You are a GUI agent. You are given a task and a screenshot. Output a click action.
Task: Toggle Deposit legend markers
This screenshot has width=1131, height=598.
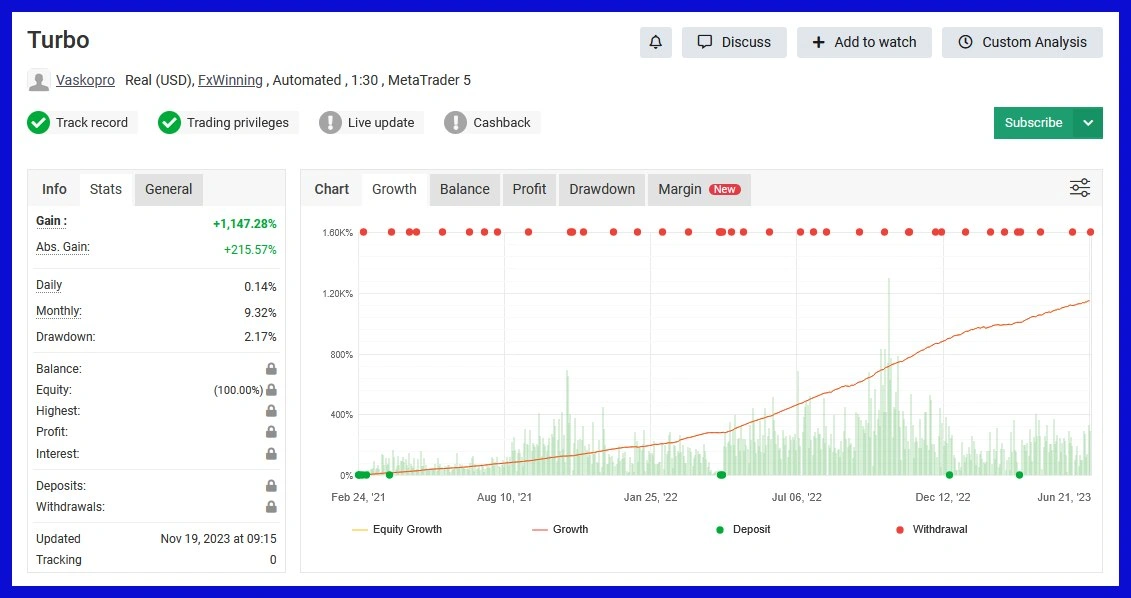click(x=741, y=529)
